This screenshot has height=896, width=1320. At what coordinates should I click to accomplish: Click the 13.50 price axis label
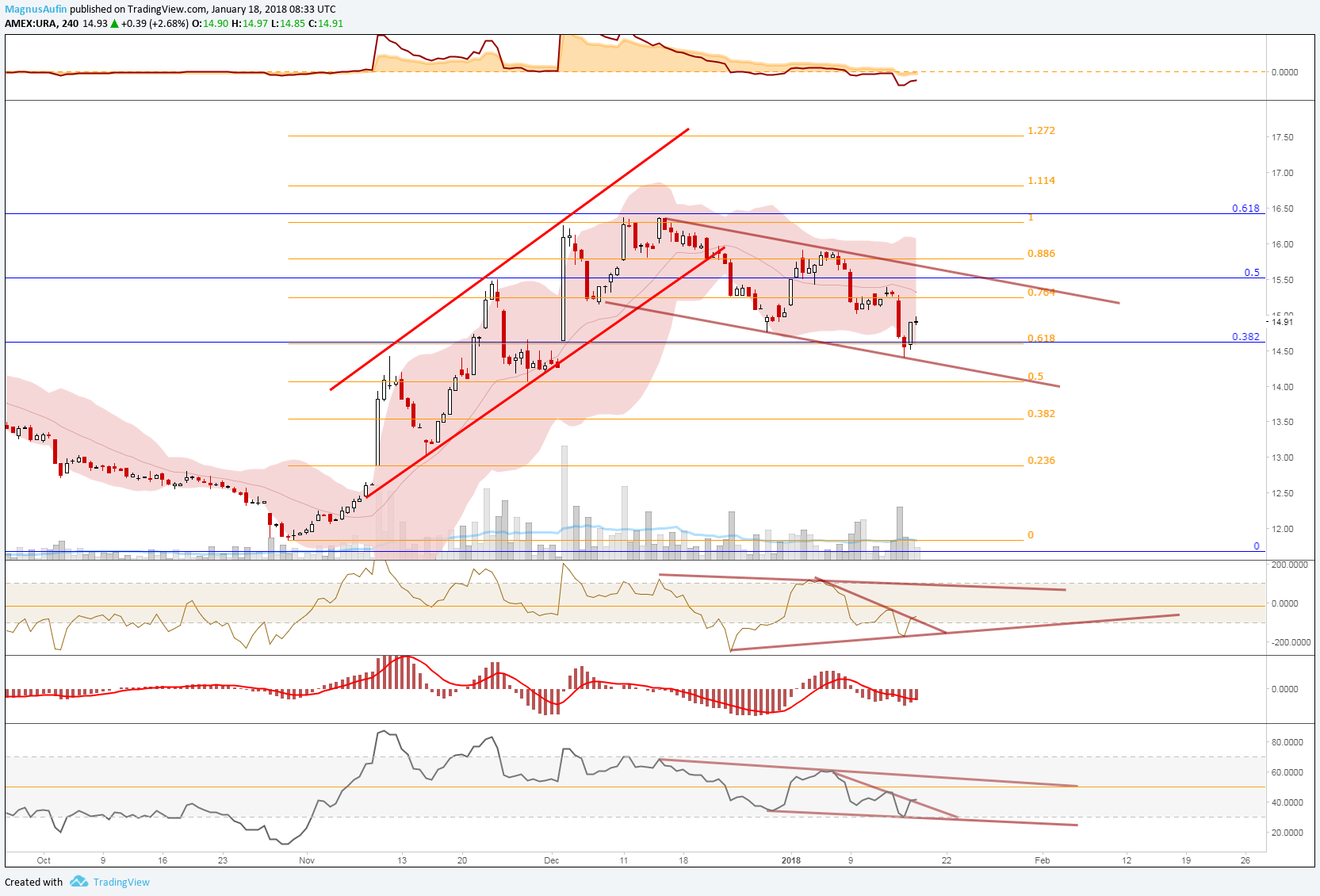(1283, 423)
